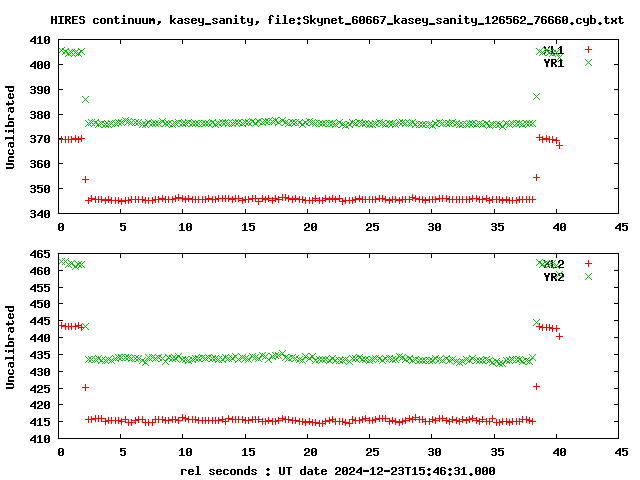Image resolution: width=640 pixels, height=480 pixels.
Task: Click the red plus marker beside XL2 legend
Action: pyautogui.click(x=588, y=263)
